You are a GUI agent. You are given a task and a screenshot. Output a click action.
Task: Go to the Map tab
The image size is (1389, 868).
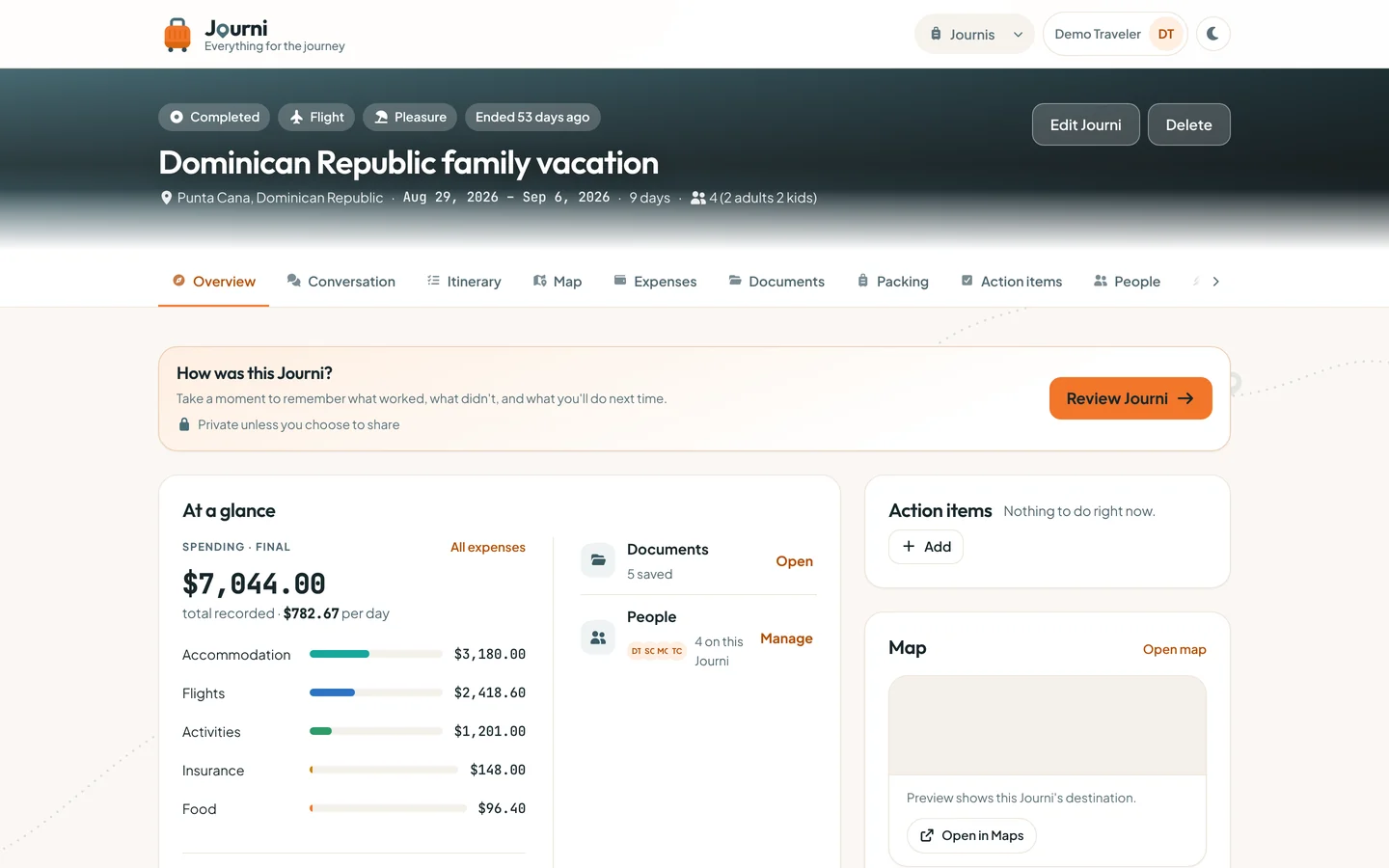[x=558, y=282]
